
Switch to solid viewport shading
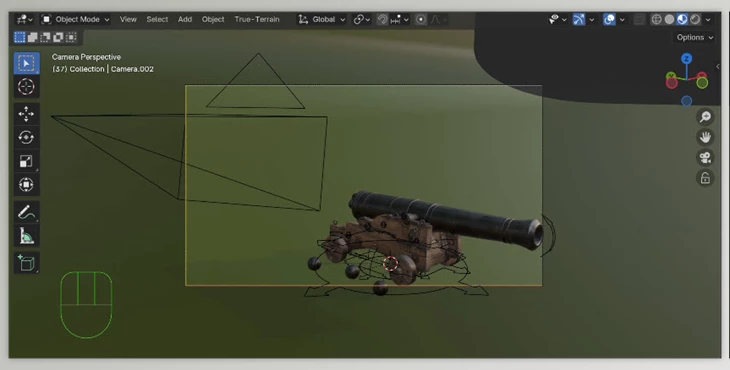point(669,20)
